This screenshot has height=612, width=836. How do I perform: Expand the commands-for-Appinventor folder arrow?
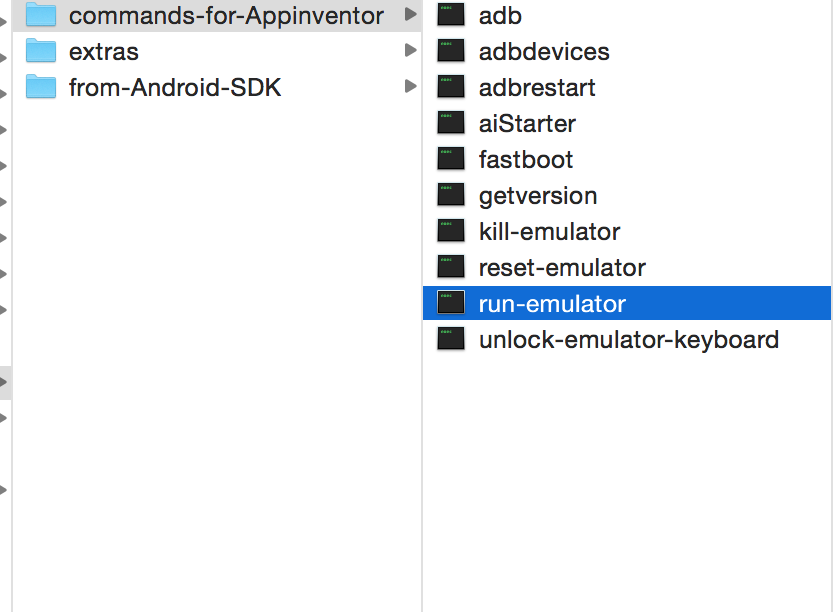410,14
